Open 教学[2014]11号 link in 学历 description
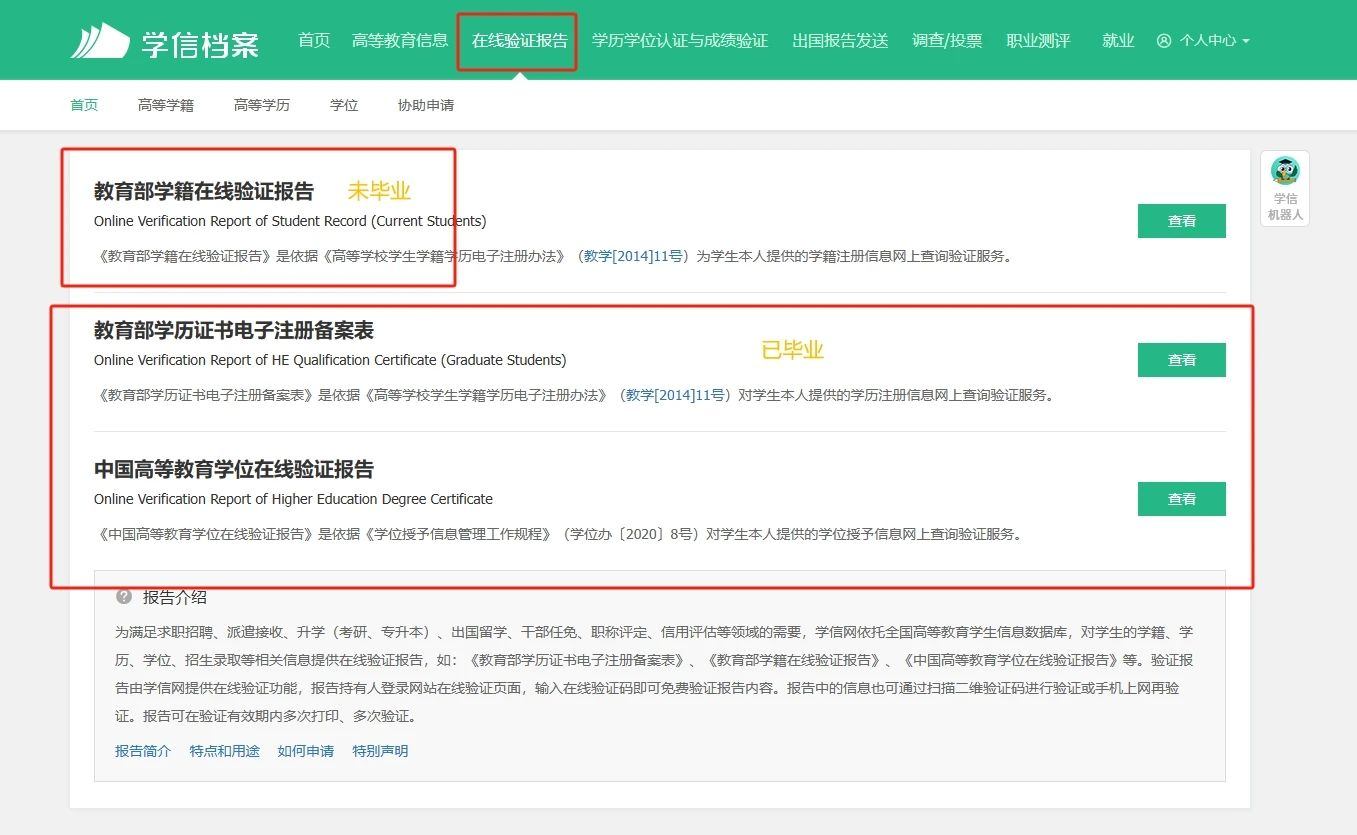The image size is (1357, 835). pyautogui.click(x=676, y=395)
